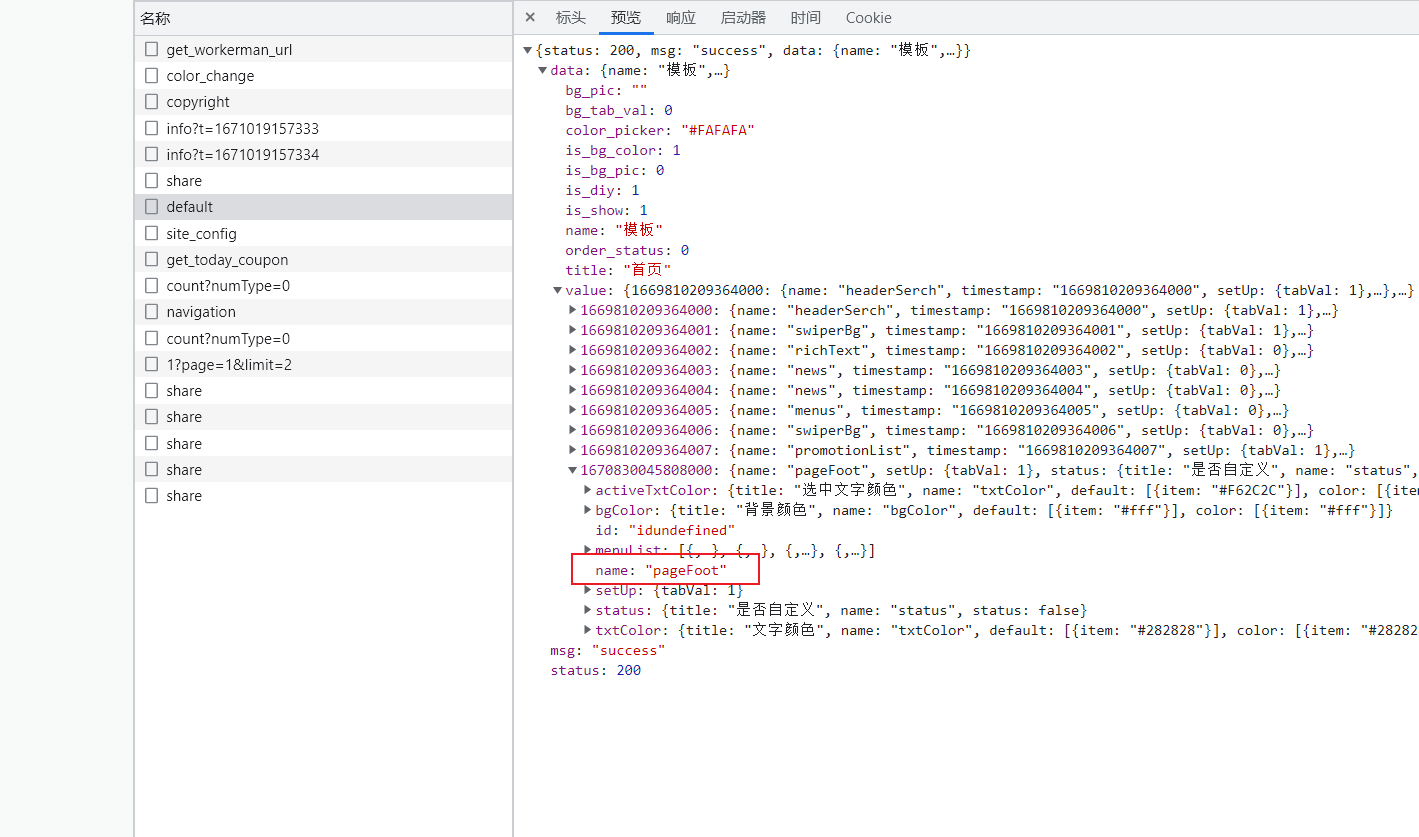Click the is_bg_color: 1 line

click(623, 150)
